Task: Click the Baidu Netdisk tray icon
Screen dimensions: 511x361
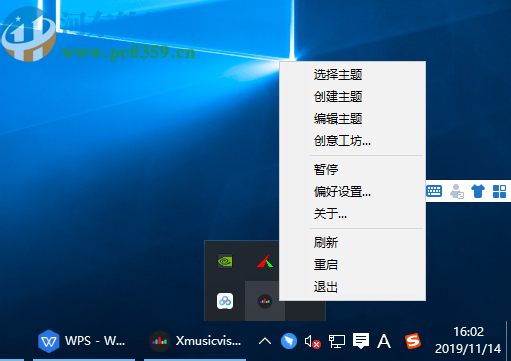Action: click(225, 301)
